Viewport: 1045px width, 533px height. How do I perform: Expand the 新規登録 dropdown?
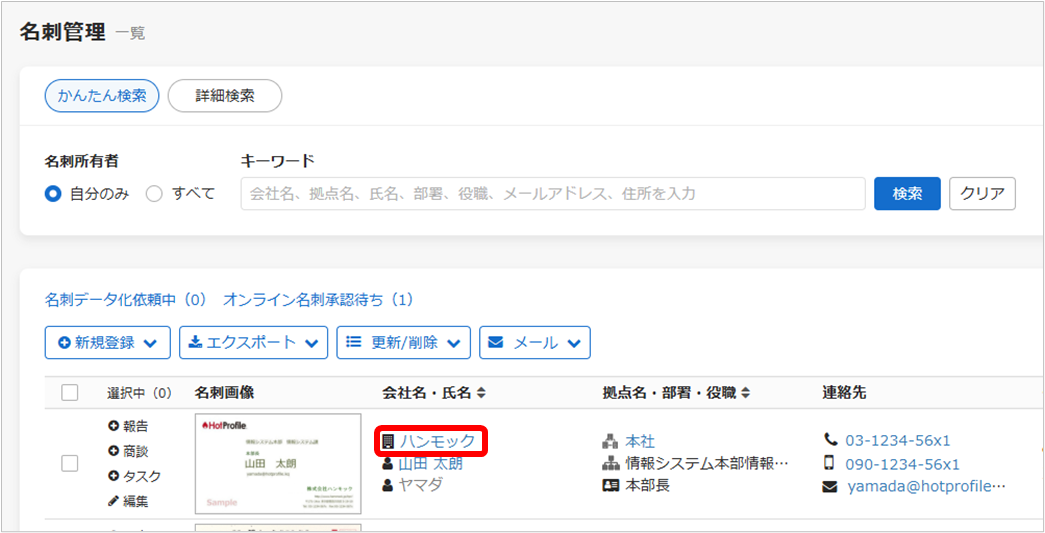pyautogui.click(x=107, y=342)
